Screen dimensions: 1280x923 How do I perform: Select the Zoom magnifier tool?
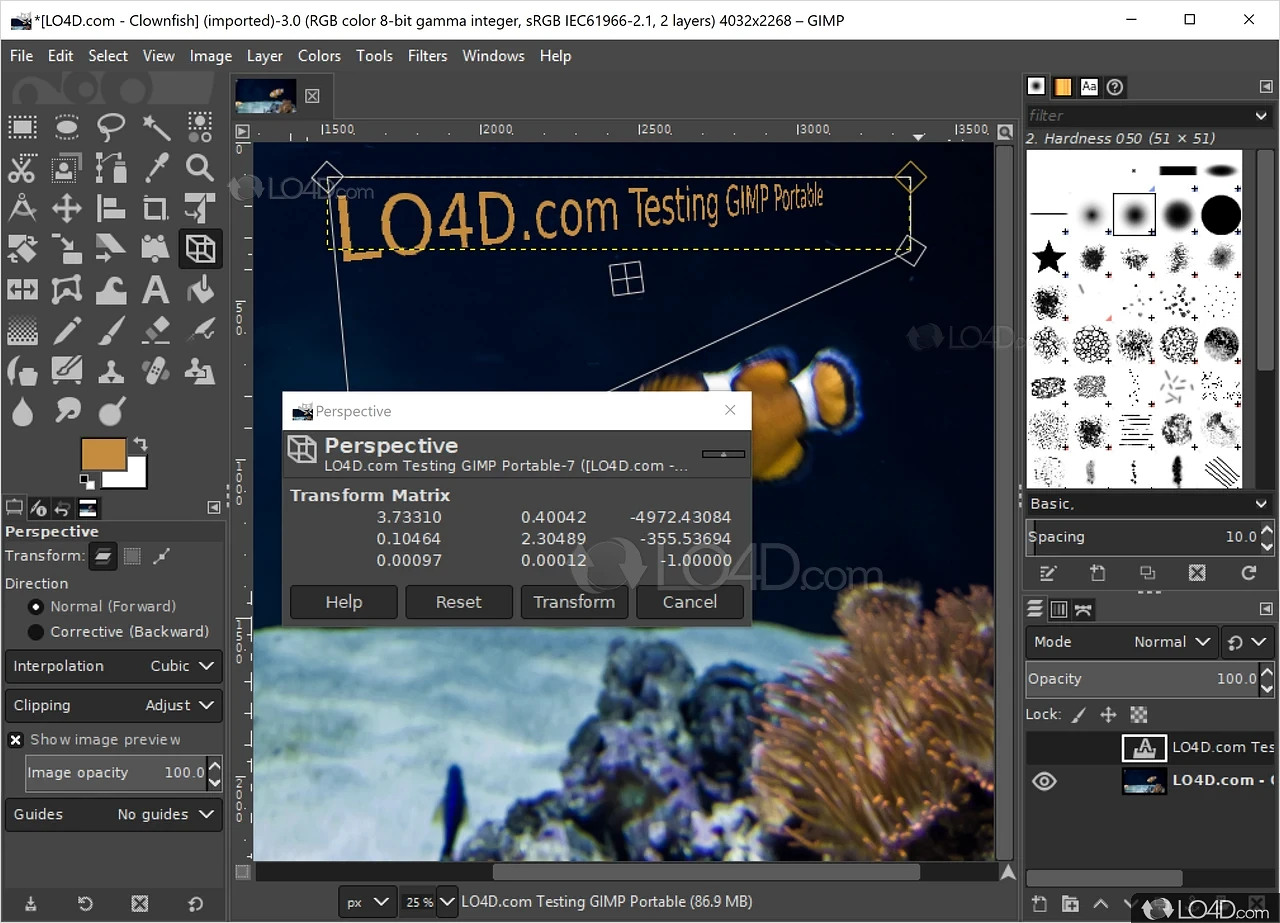pyautogui.click(x=200, y=167)
